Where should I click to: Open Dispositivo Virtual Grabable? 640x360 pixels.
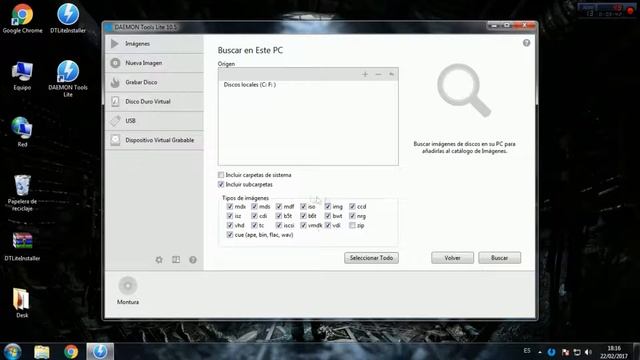tap(154, 140)
